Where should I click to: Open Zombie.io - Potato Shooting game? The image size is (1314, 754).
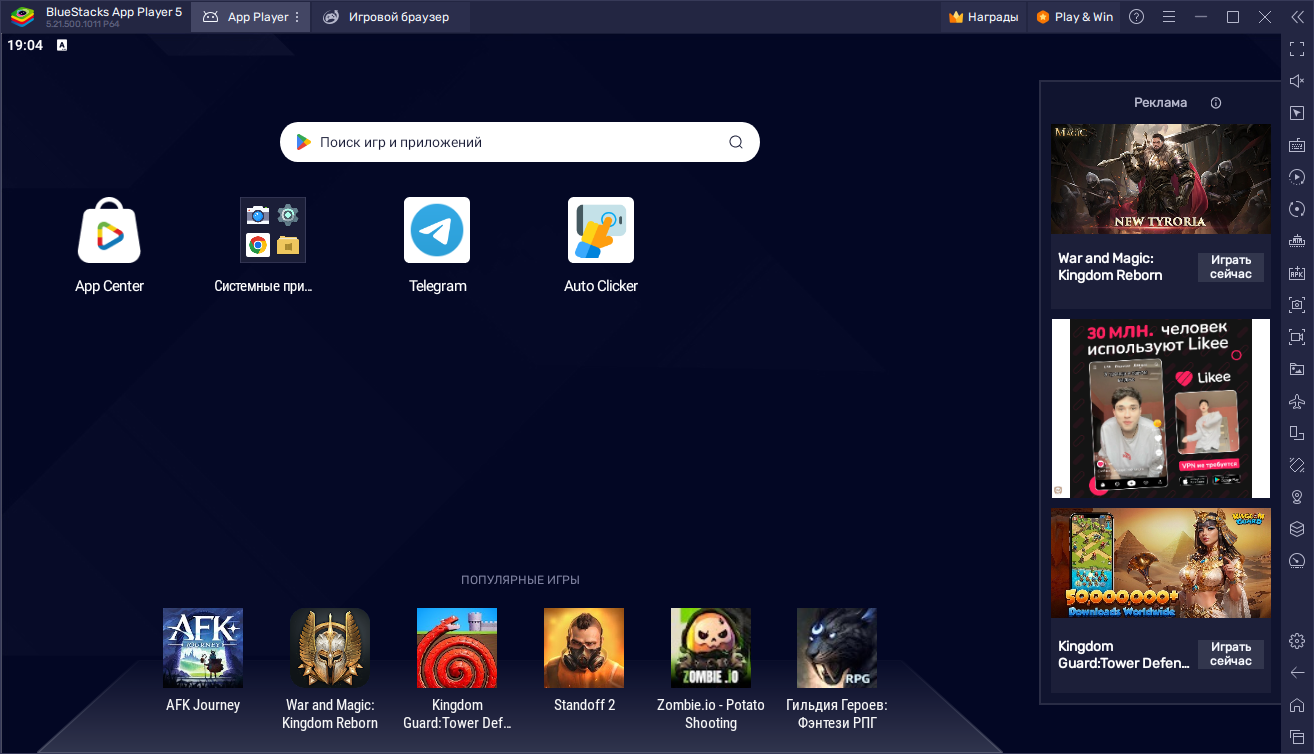point(711,648)
